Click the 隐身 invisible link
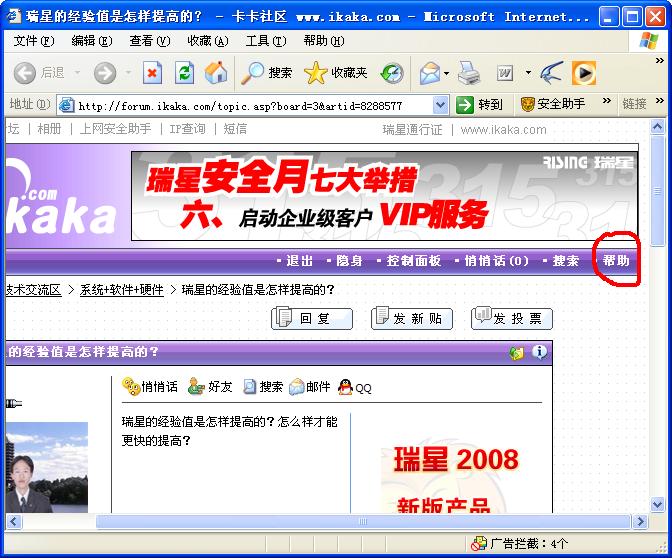This screenshot has width=672, height=558. (349, 261)
